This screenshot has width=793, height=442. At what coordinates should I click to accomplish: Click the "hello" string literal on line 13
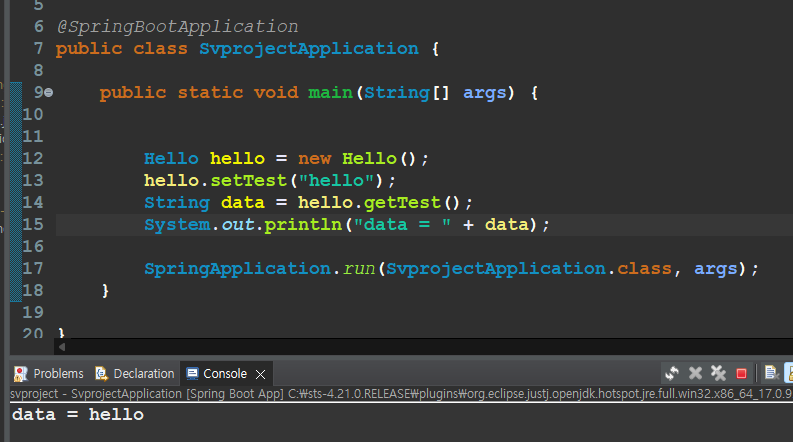click(x=336, y=181)
